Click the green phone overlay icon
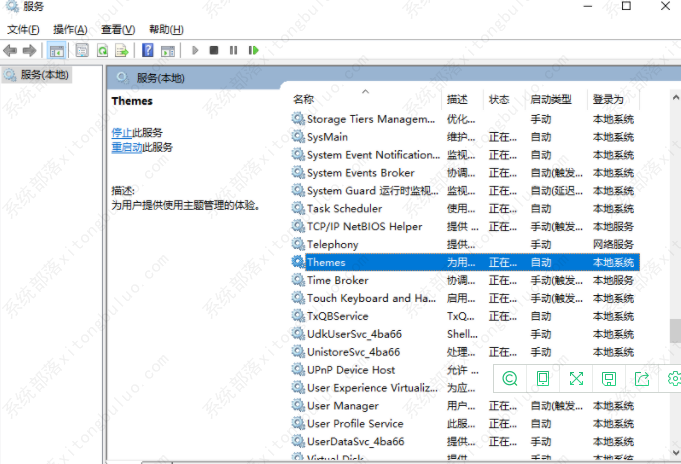Viewport: 681px width, 464px height. pos(543,378)
